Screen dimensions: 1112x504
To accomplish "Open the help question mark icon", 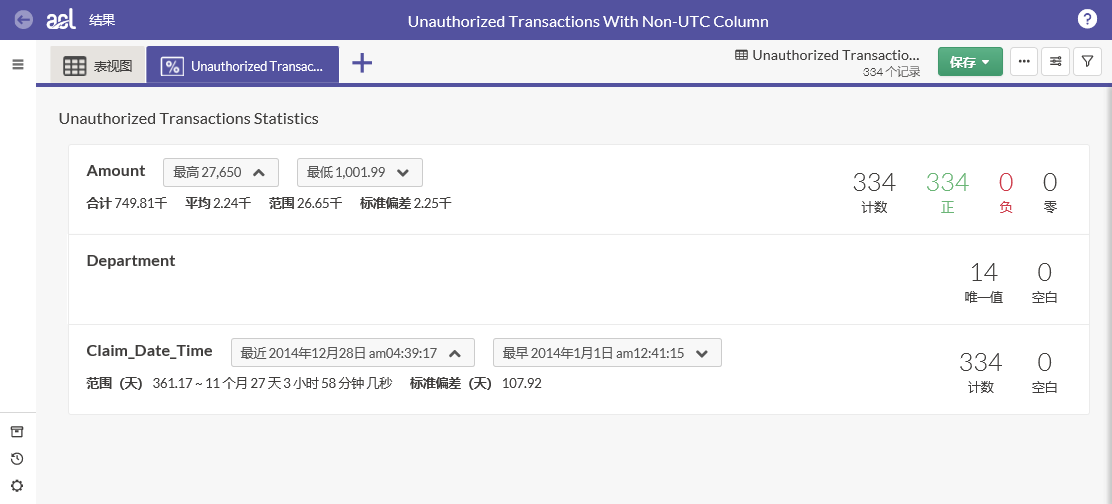I will pyautogui.click(x=1088, y=20).
